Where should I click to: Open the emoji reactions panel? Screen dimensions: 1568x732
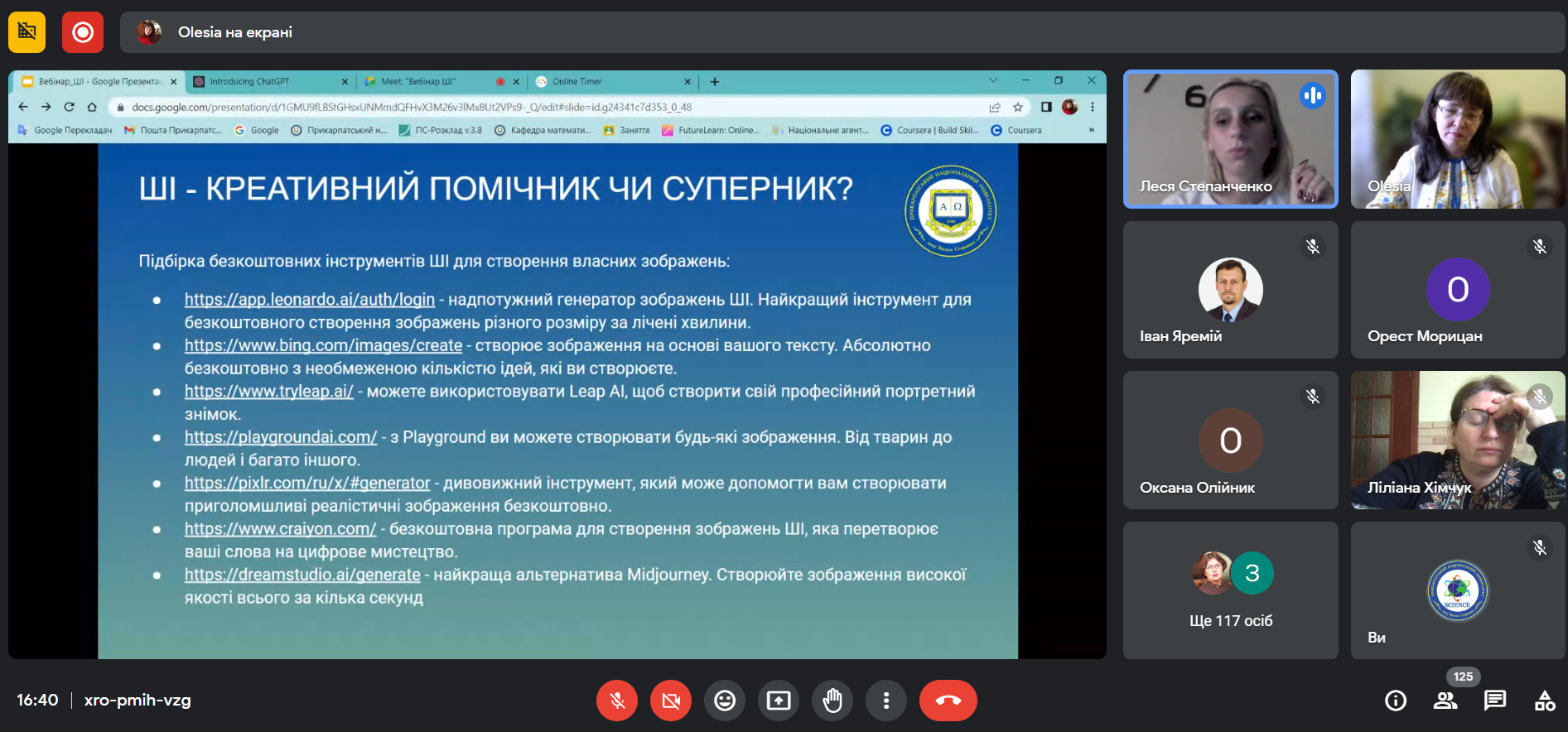point(725,701)
